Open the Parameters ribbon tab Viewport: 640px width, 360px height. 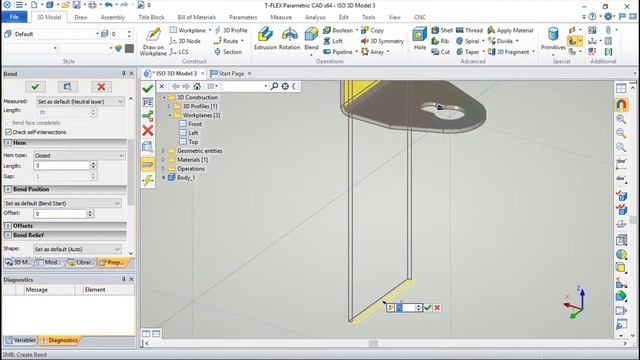243,17
